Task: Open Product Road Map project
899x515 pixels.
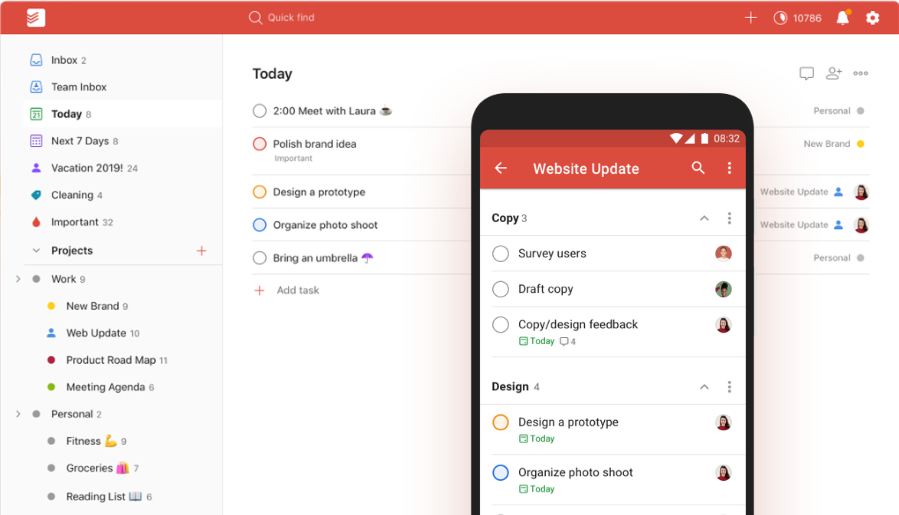Action: coord(111,360)
